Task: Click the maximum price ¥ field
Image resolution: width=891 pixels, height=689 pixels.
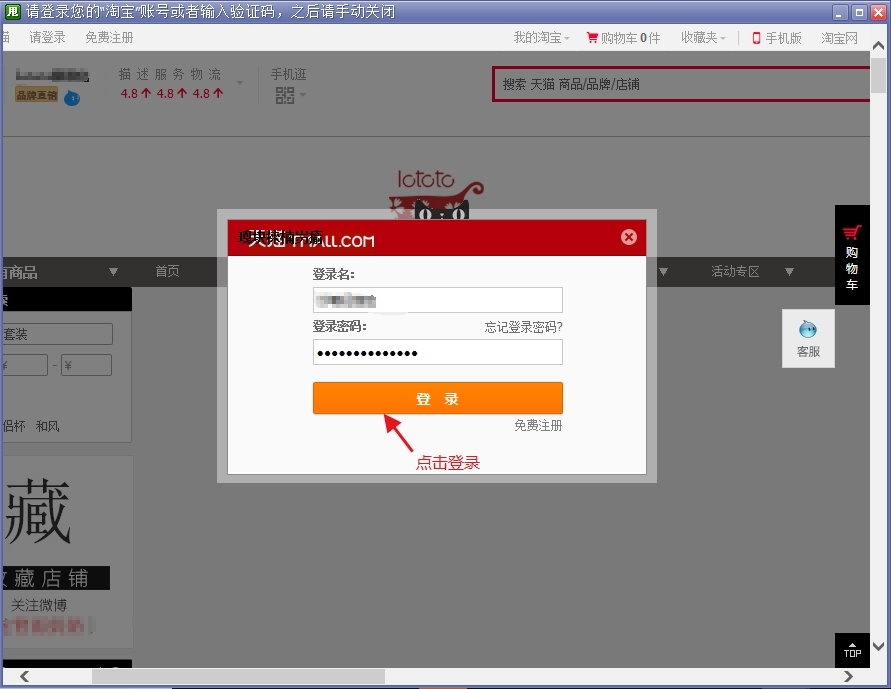Action: click(86, 365)
